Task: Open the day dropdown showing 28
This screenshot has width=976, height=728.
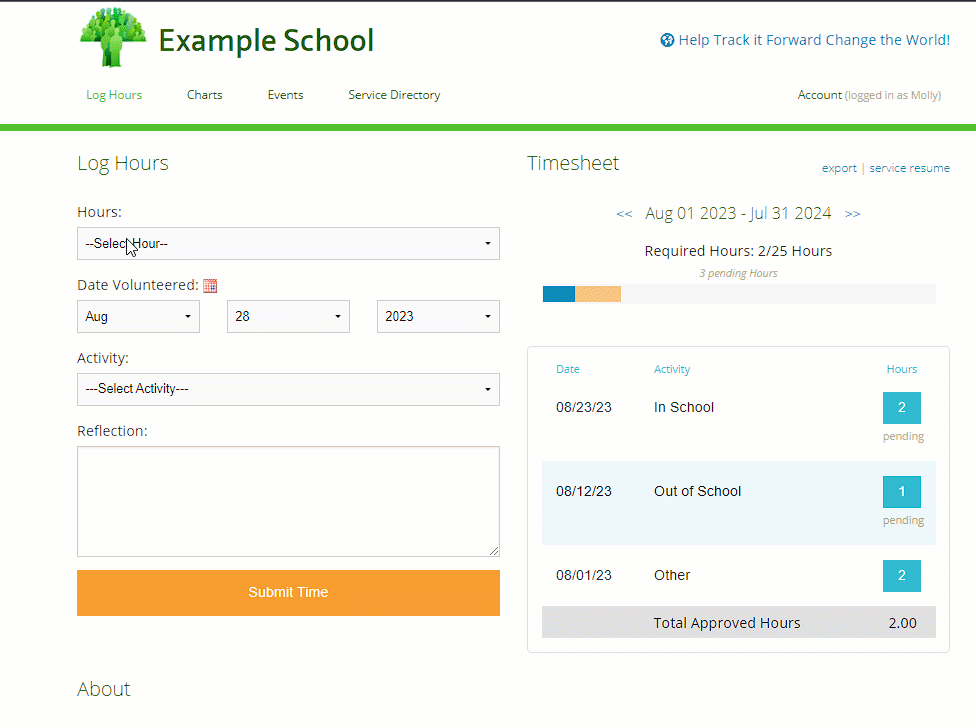Action: click(x=288, y=316)
